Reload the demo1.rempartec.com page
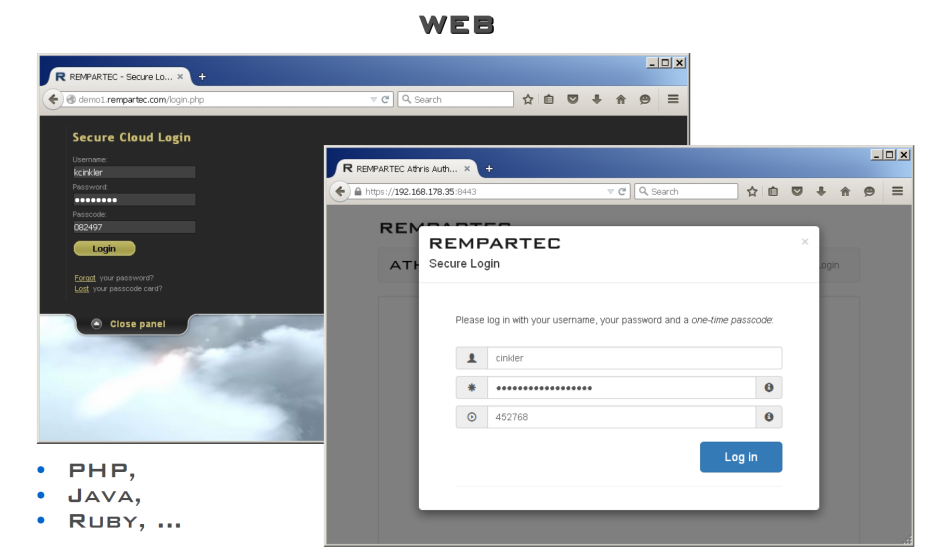 [385, 100]
